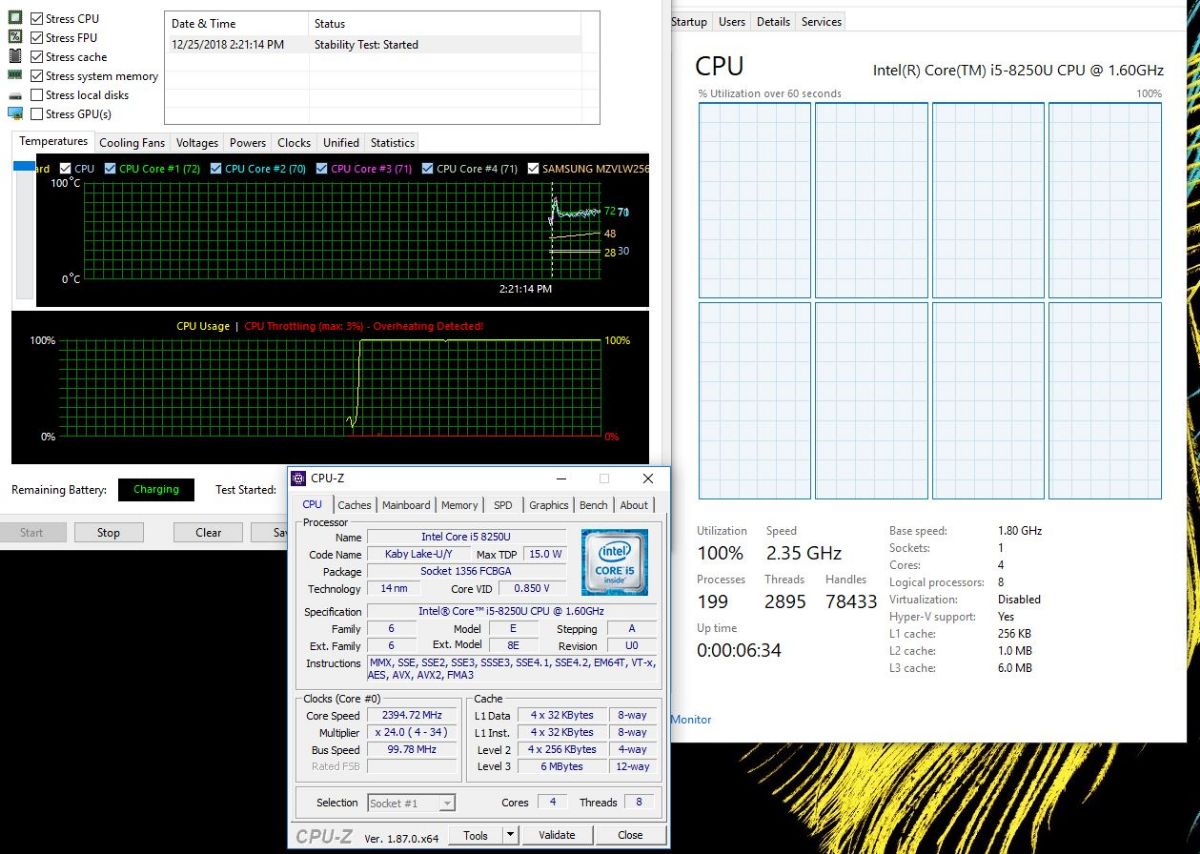Click the Intel Core i5 logo badge
Viewport: 1200px width, 854px height.
[x=614, y=562]
